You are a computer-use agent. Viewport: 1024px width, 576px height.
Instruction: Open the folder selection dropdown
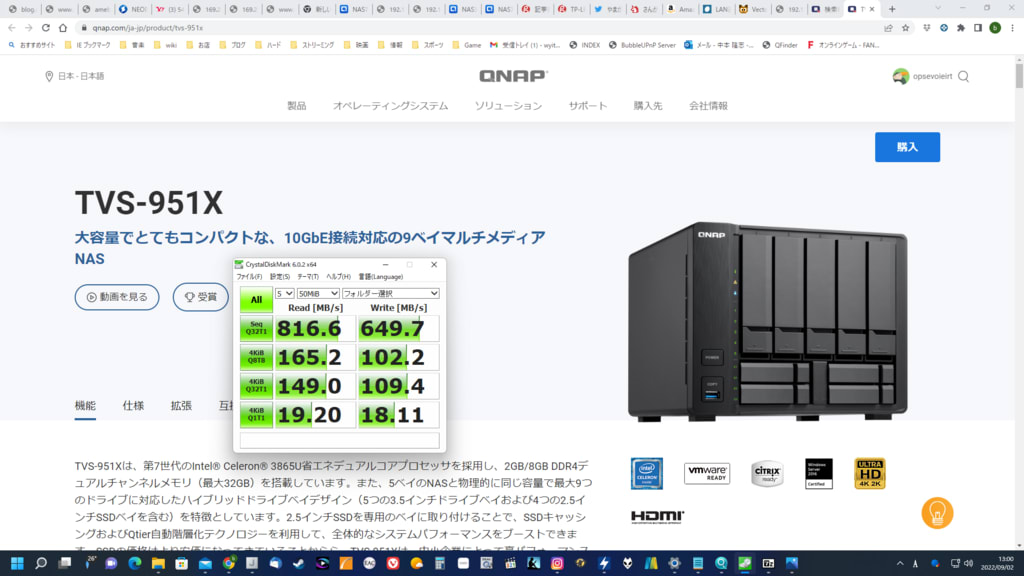coord(391,293)
